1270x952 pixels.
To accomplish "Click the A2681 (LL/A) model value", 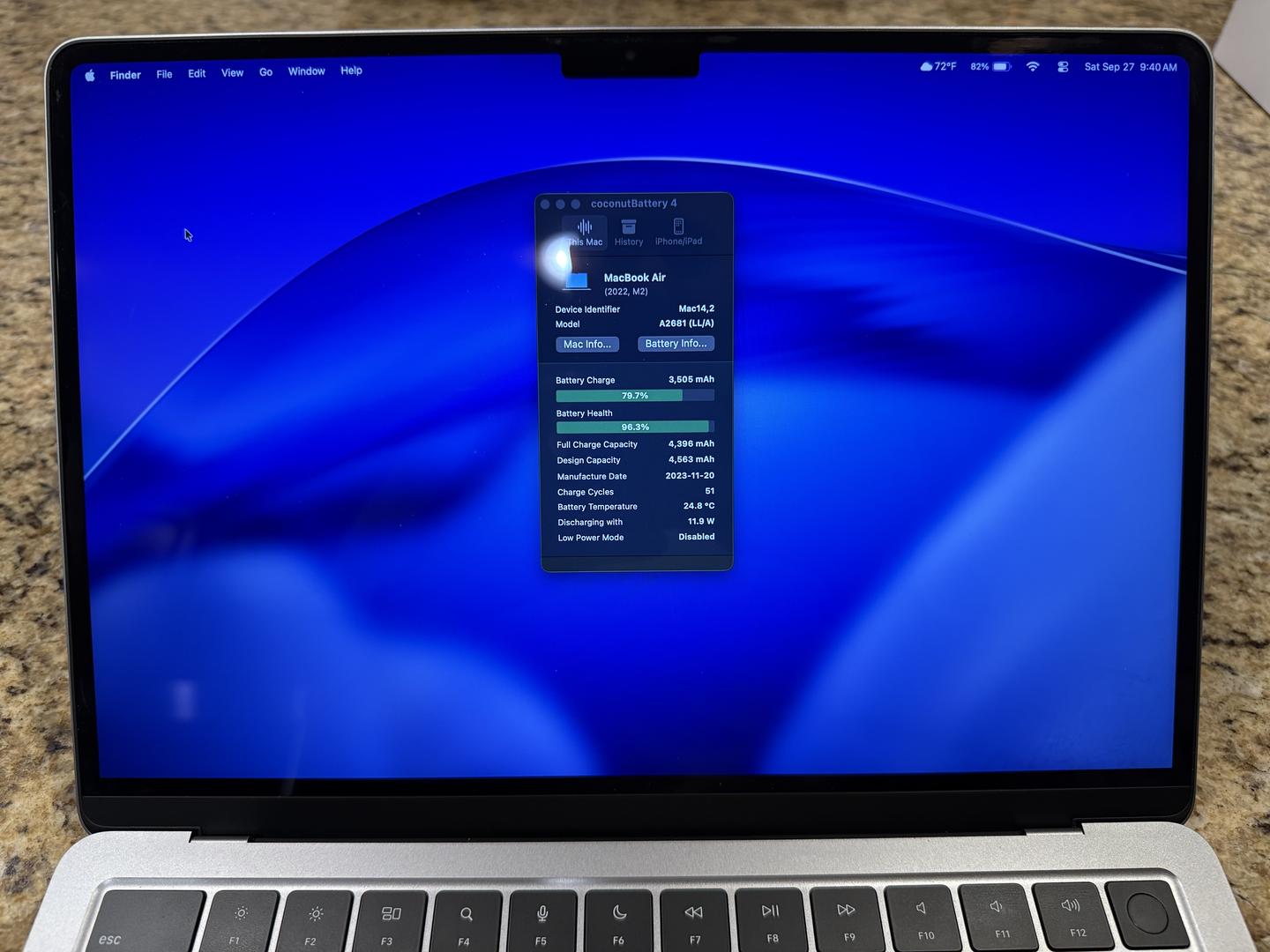I will coord(686,324).
